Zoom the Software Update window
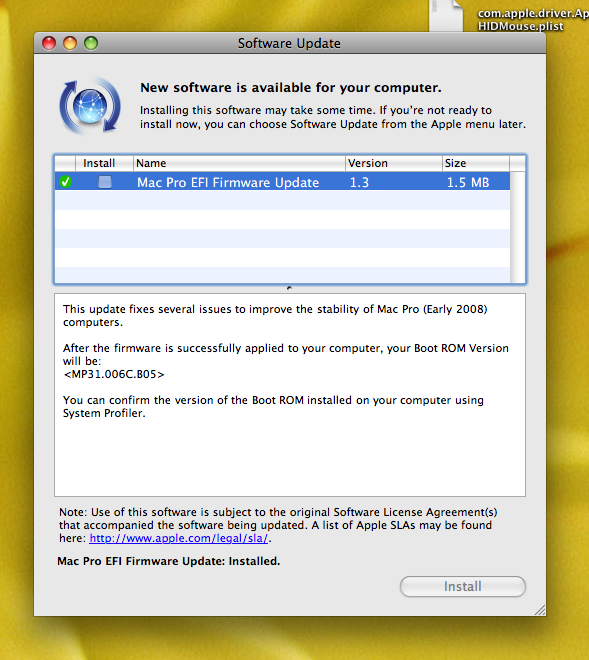589x660 pixels. [91, 43]
